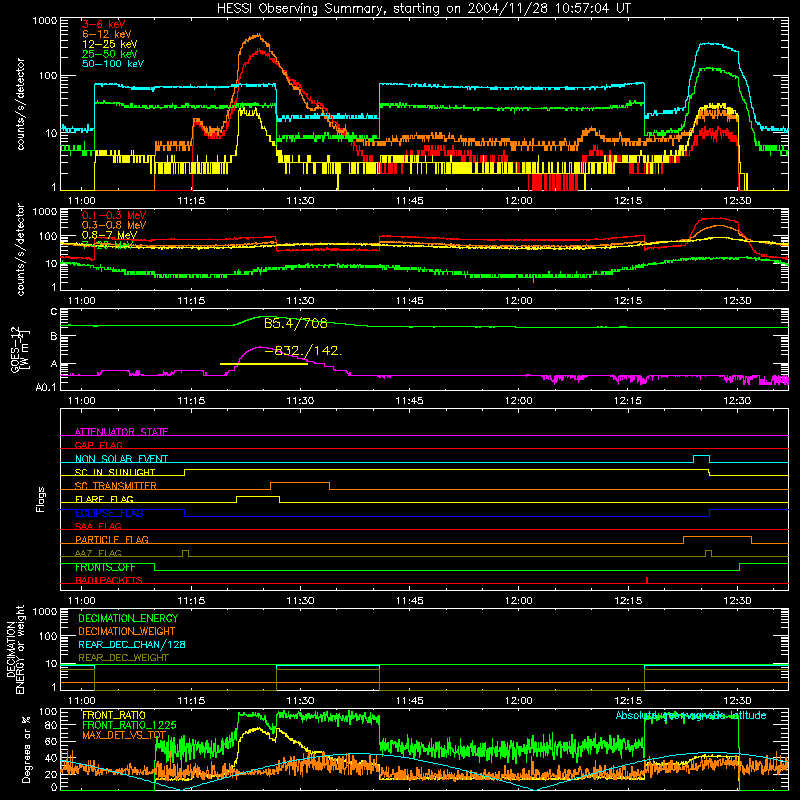Click the 12:00 tick label below the Flags panel
The image size is (800, 800).
(x=518, y=600)
